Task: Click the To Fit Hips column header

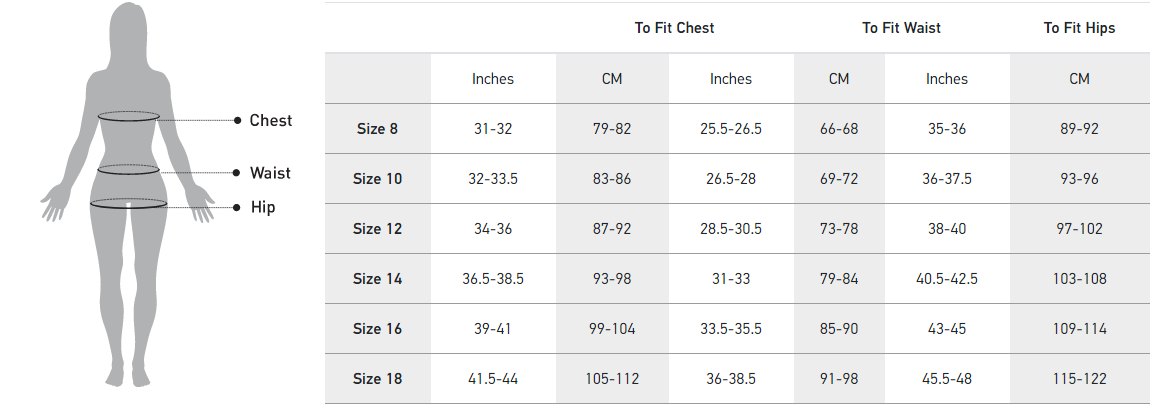Action: pos(1079,28)
